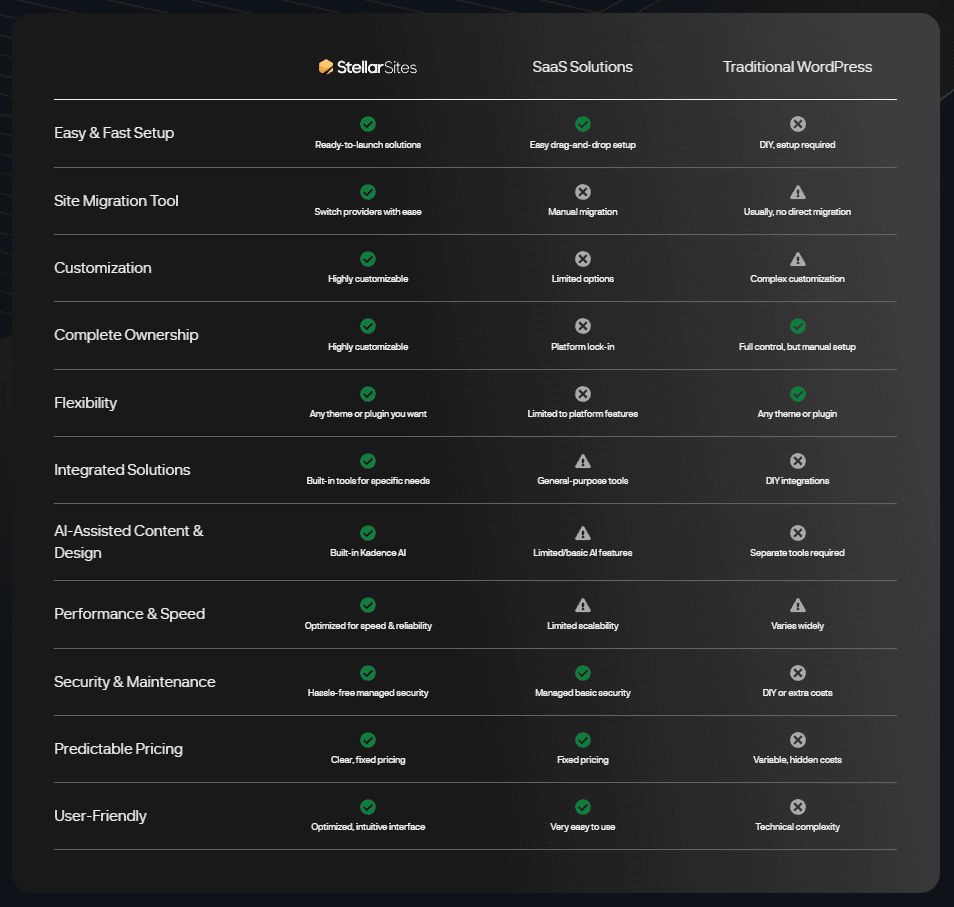The image size is (954, 907).
Task: Click the Predictable Pricing row label
Action: click(118, 748)
